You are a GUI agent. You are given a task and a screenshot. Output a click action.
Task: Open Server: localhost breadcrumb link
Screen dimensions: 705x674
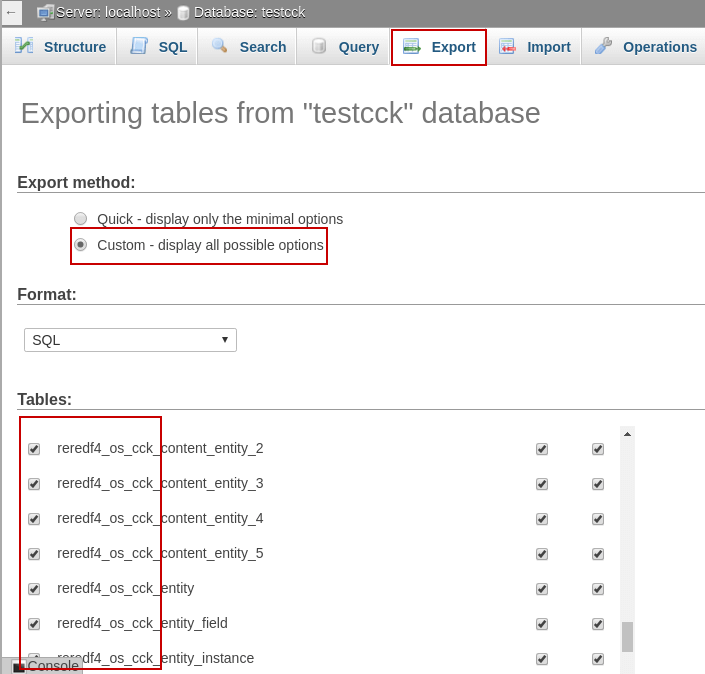[108, 12]
